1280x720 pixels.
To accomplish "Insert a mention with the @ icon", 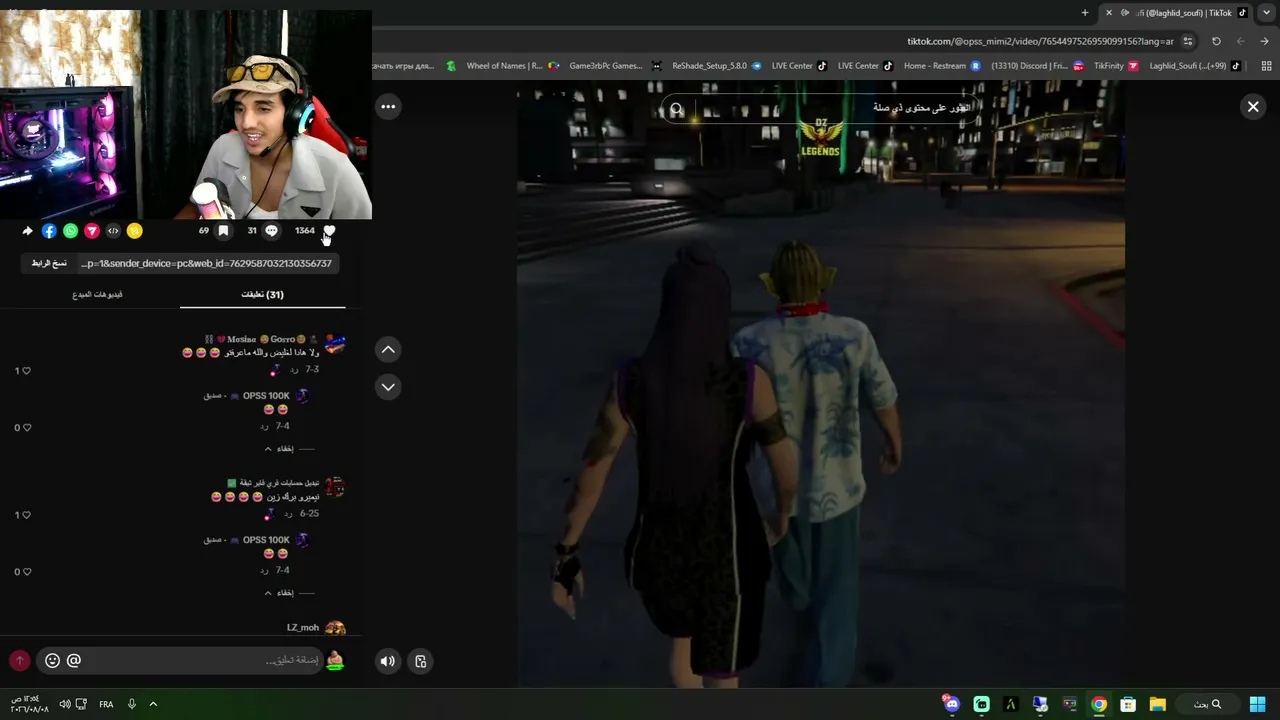I will point(74,661).
